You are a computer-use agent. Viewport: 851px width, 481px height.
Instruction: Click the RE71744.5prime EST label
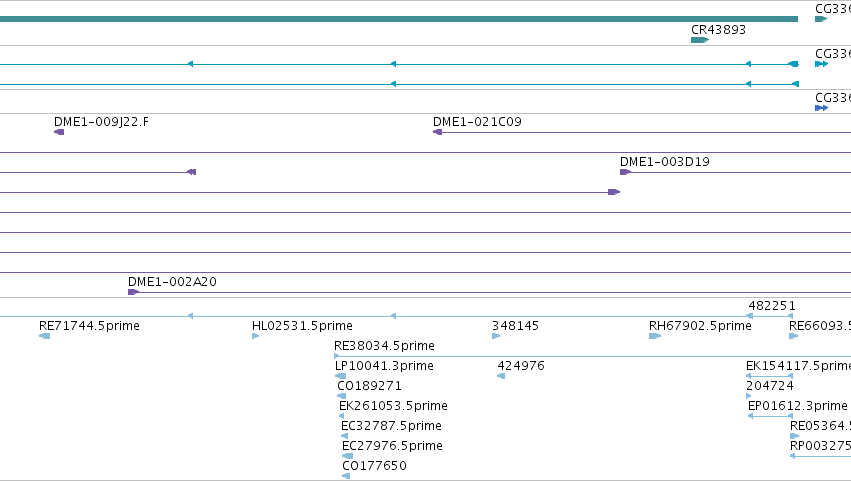click(x=89, y=326)
